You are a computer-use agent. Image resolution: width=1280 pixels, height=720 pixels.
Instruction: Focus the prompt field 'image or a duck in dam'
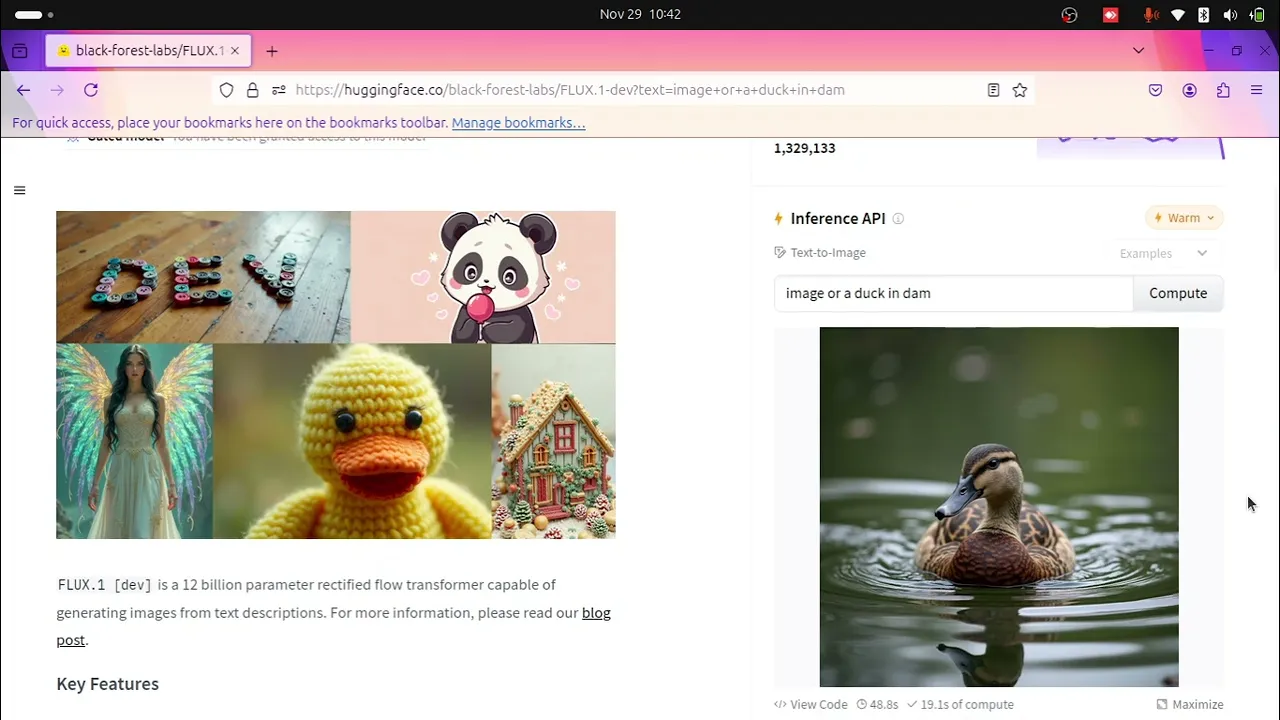click(x=954, y=293)
